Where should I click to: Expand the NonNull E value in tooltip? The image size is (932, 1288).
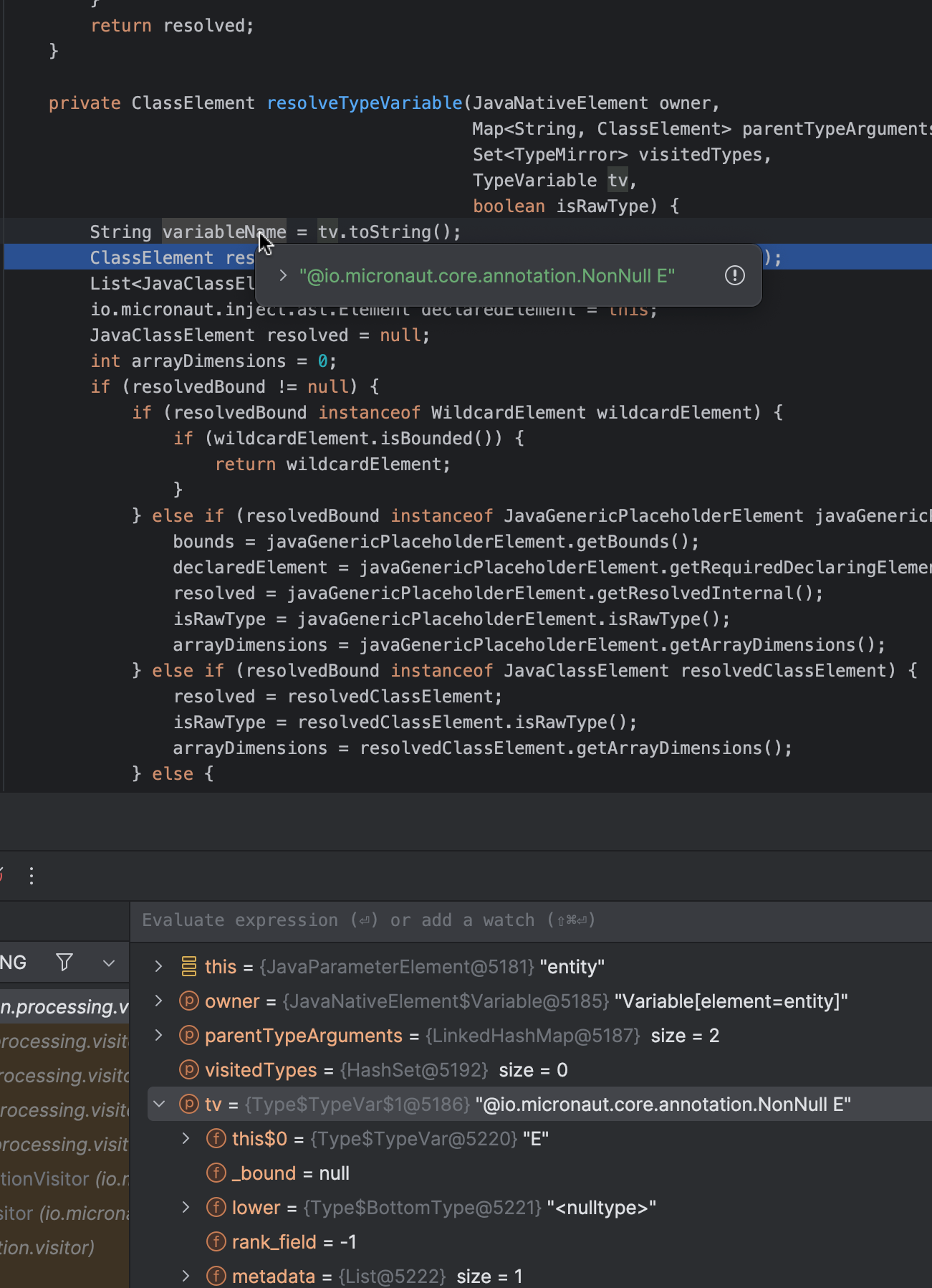click(x=283, y=276)
